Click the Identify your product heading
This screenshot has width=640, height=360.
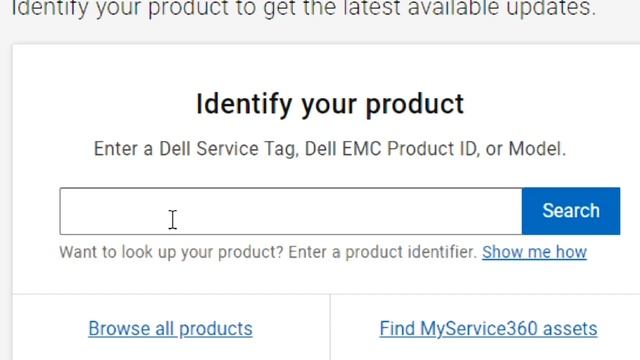(330, 104)
